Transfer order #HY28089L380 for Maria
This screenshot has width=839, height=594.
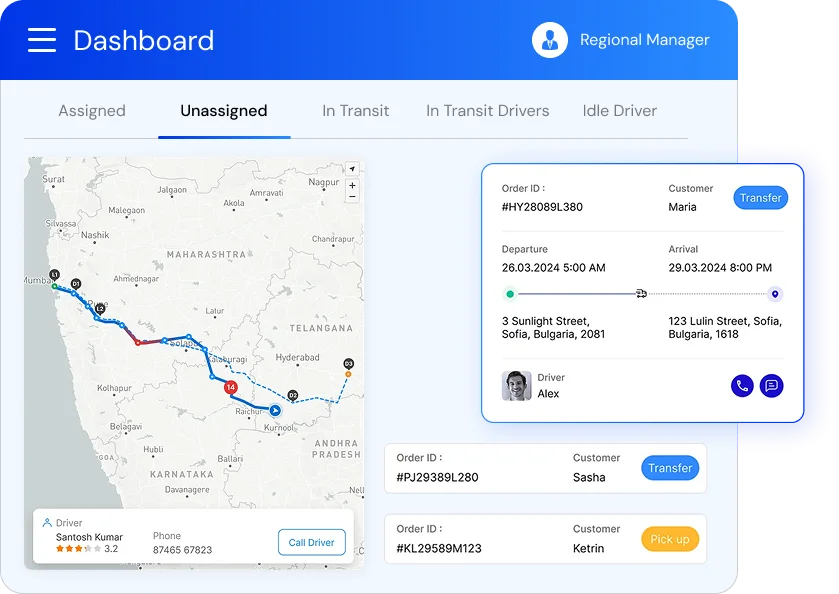click(760, 197)
